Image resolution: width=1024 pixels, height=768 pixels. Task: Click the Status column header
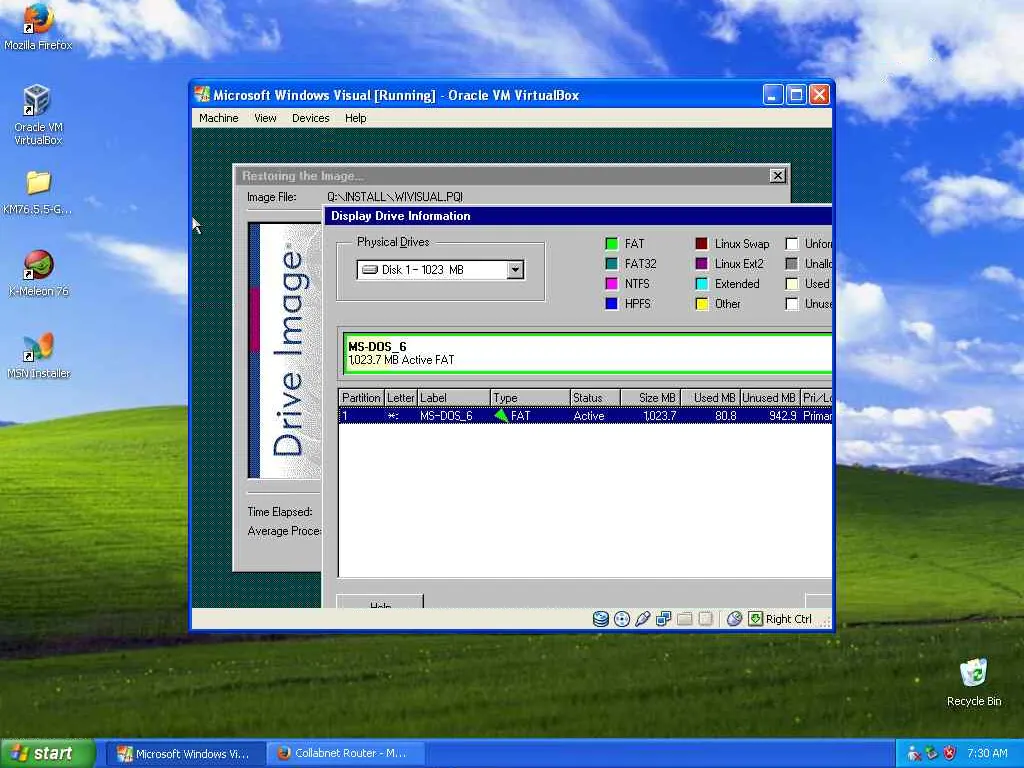coord(594,398)
